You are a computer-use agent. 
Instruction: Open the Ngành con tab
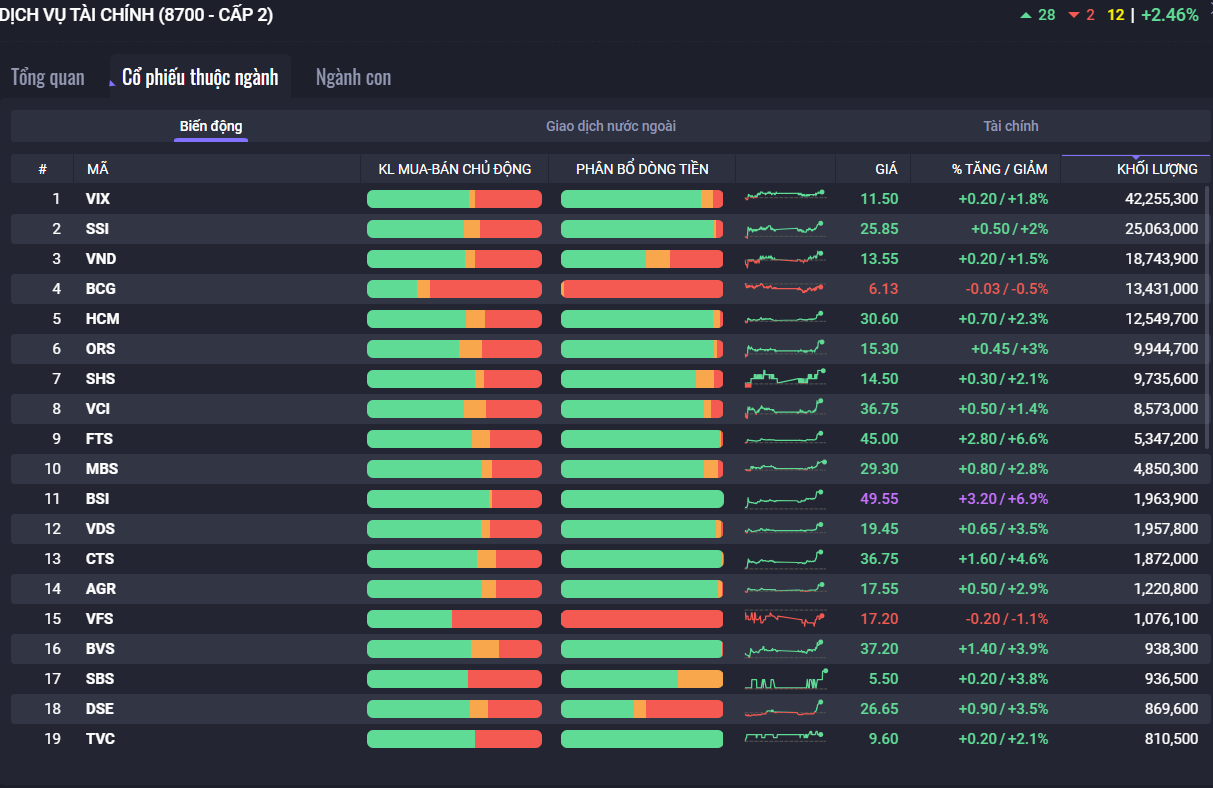point(353,78)
